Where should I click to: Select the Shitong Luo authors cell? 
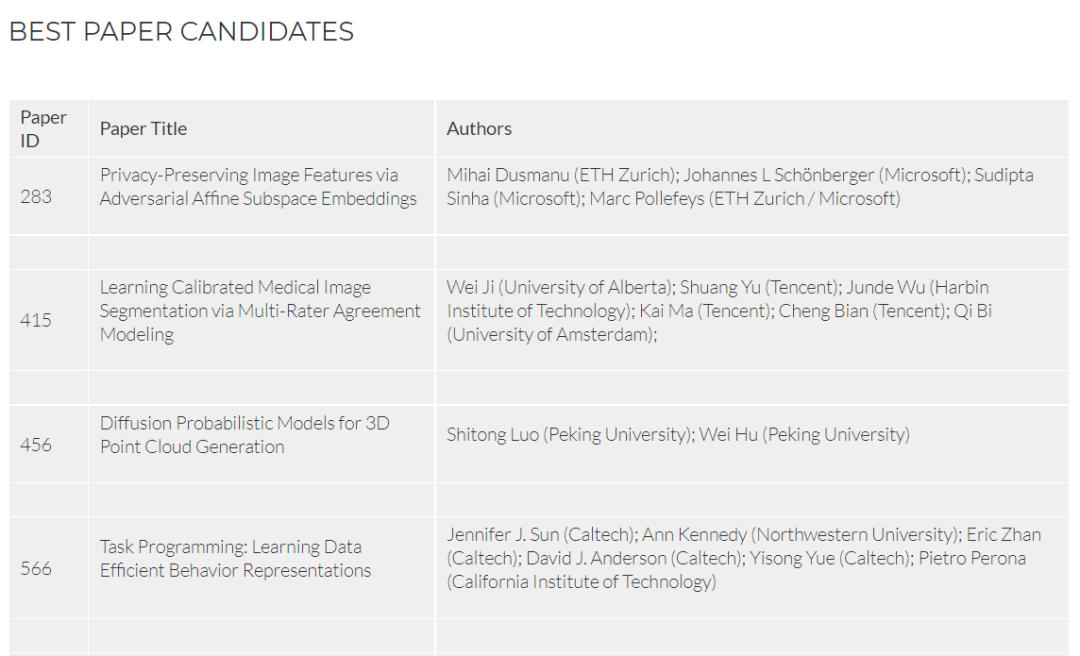coord(752,444)
